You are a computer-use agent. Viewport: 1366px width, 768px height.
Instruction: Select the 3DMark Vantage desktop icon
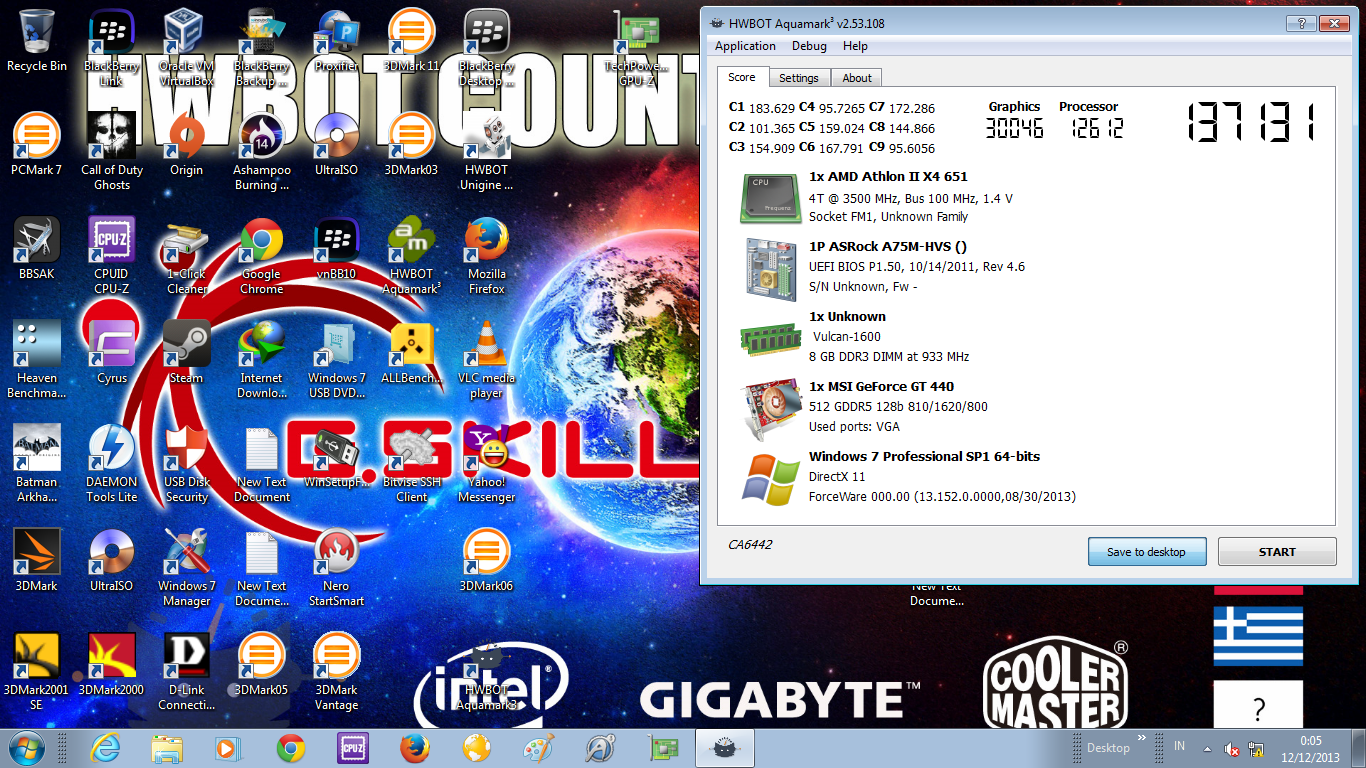[336, 671]
